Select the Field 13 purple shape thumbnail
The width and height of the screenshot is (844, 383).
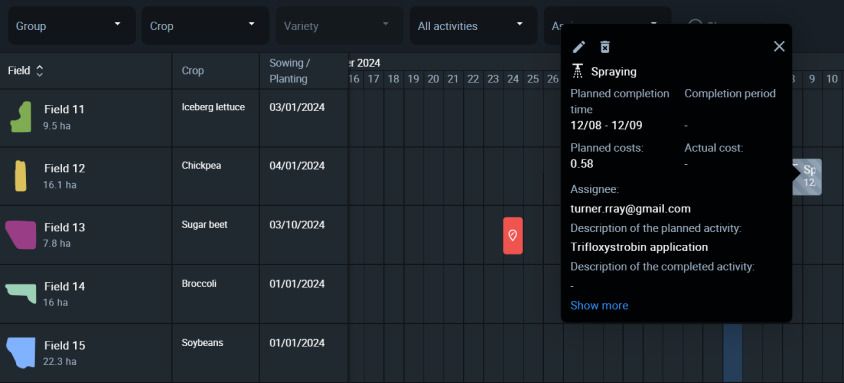point(20,235)
